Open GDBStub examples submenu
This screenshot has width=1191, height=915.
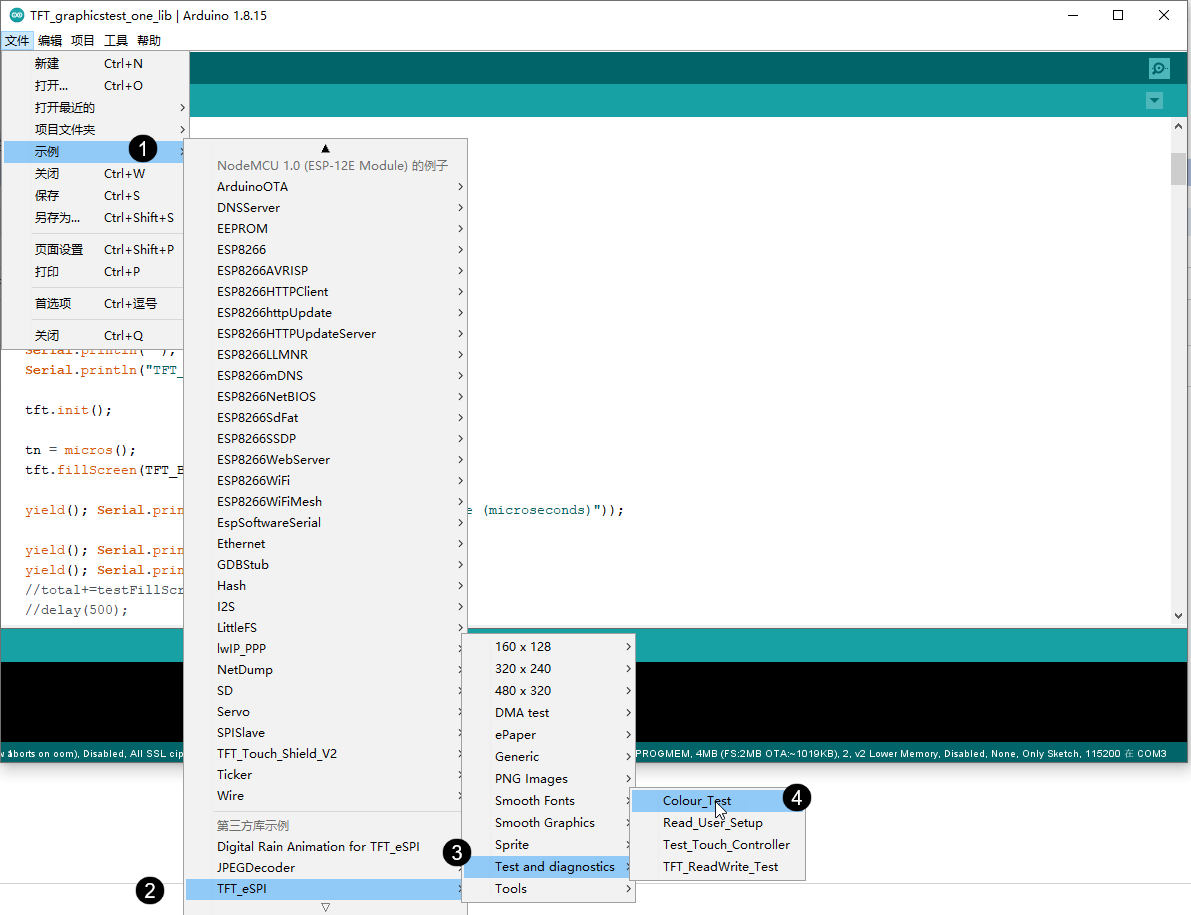326,565
